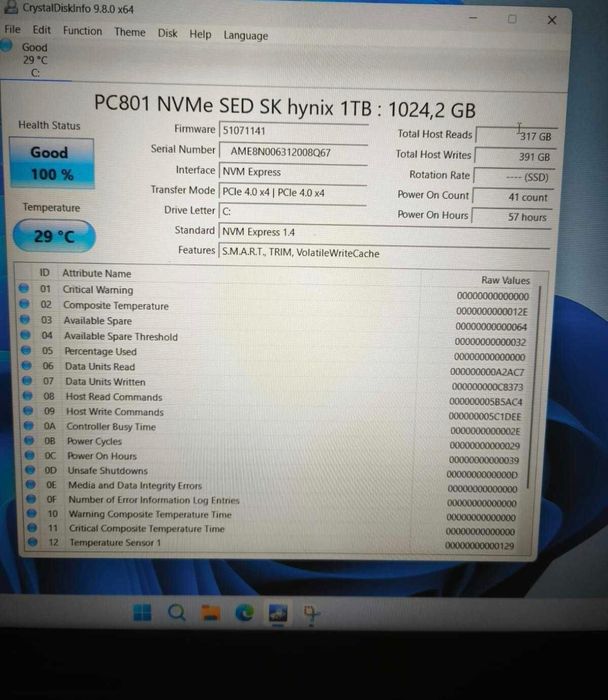This screenshot has height=700, width=608.
Task: Click the Transfer Mode field PCIe 4.0 x4
Action: (x=292, y=192)
